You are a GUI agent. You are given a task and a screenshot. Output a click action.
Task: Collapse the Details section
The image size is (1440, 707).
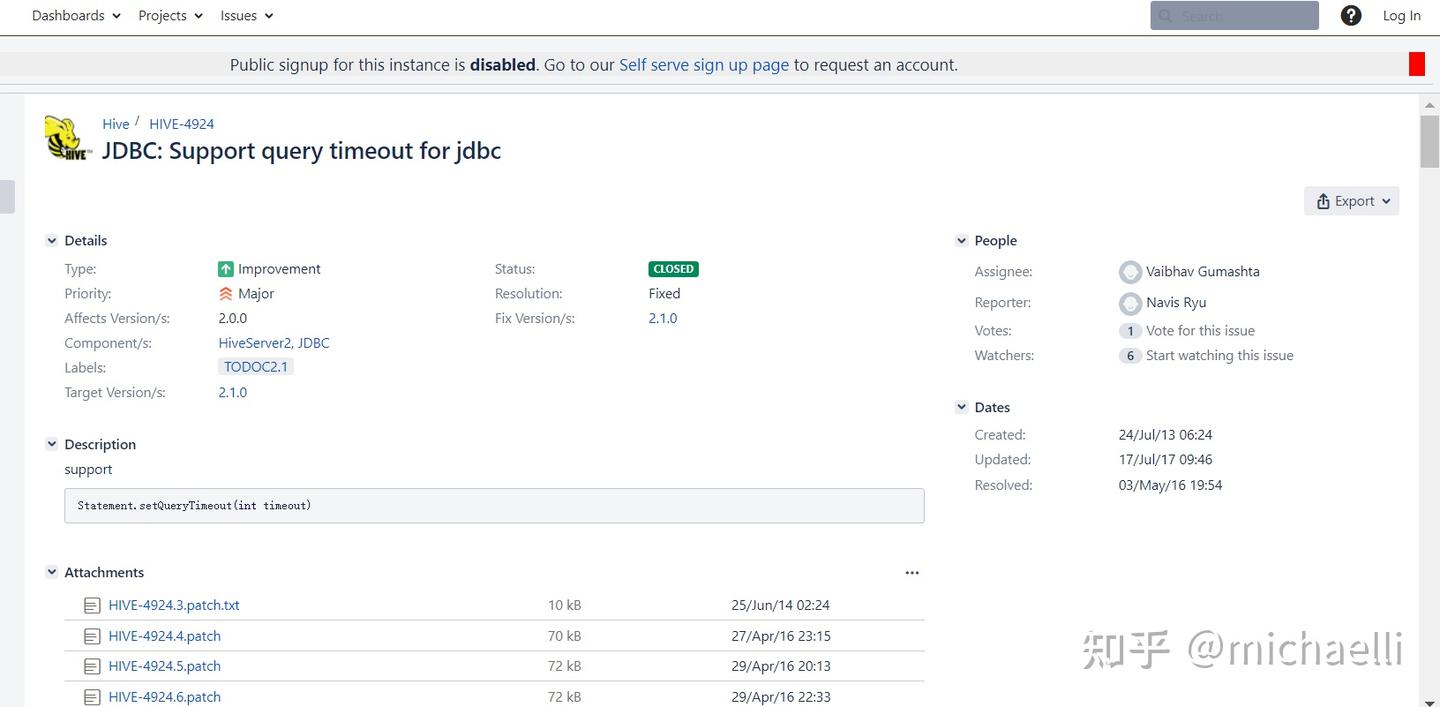coord(52,240)
